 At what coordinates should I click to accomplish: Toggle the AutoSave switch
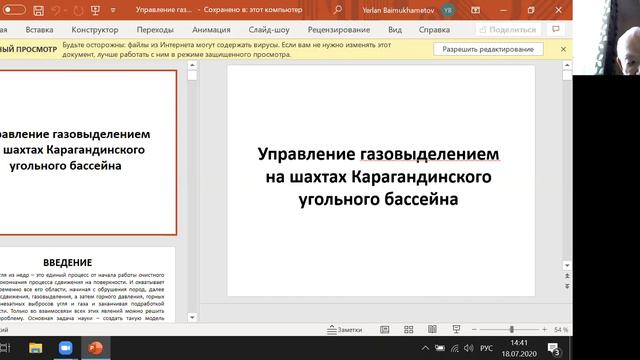coord(13,10)
